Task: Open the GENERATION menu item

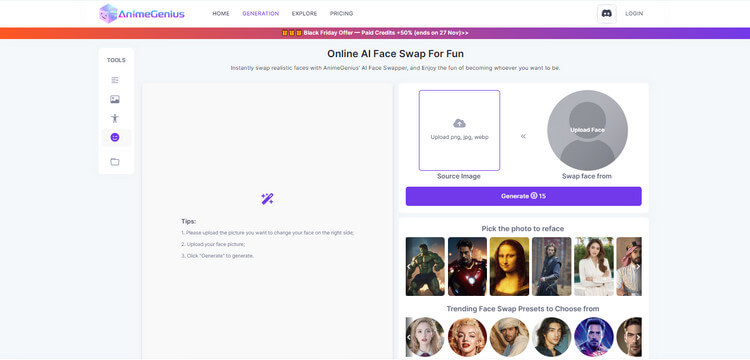Action: [261, 13]
